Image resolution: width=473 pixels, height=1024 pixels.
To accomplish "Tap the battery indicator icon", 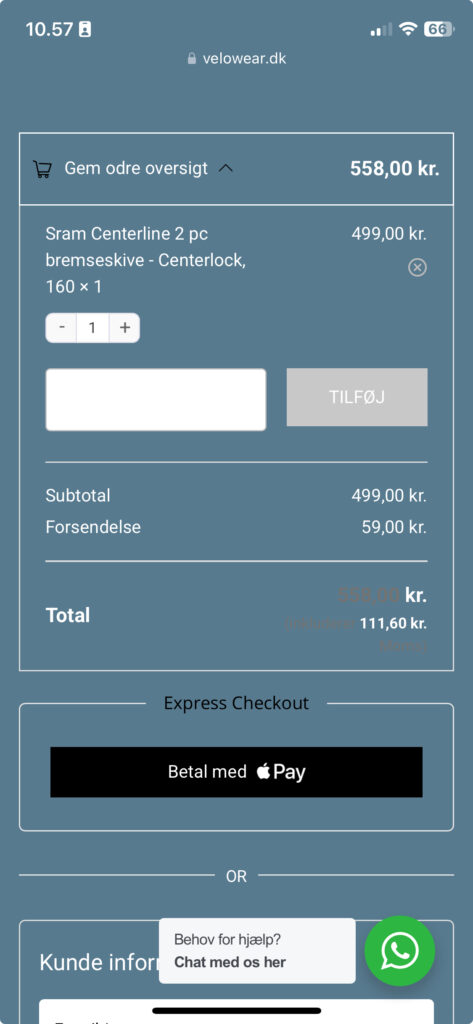I will (438, 29).
